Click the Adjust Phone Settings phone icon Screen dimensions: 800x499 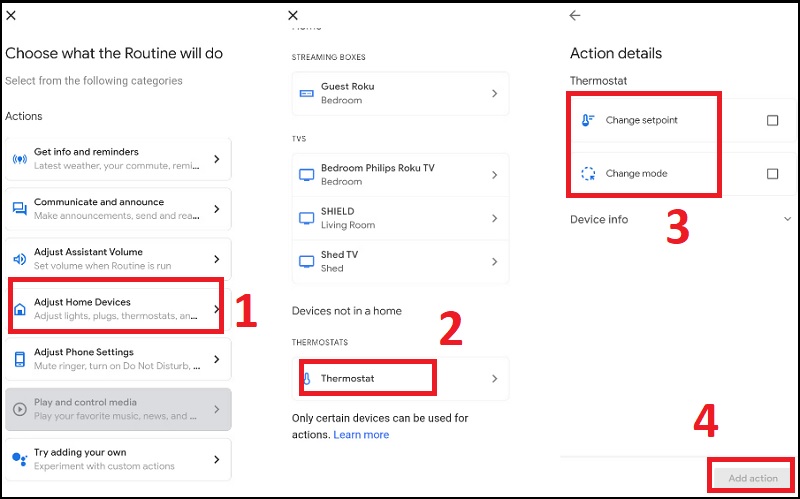point(19,359)
